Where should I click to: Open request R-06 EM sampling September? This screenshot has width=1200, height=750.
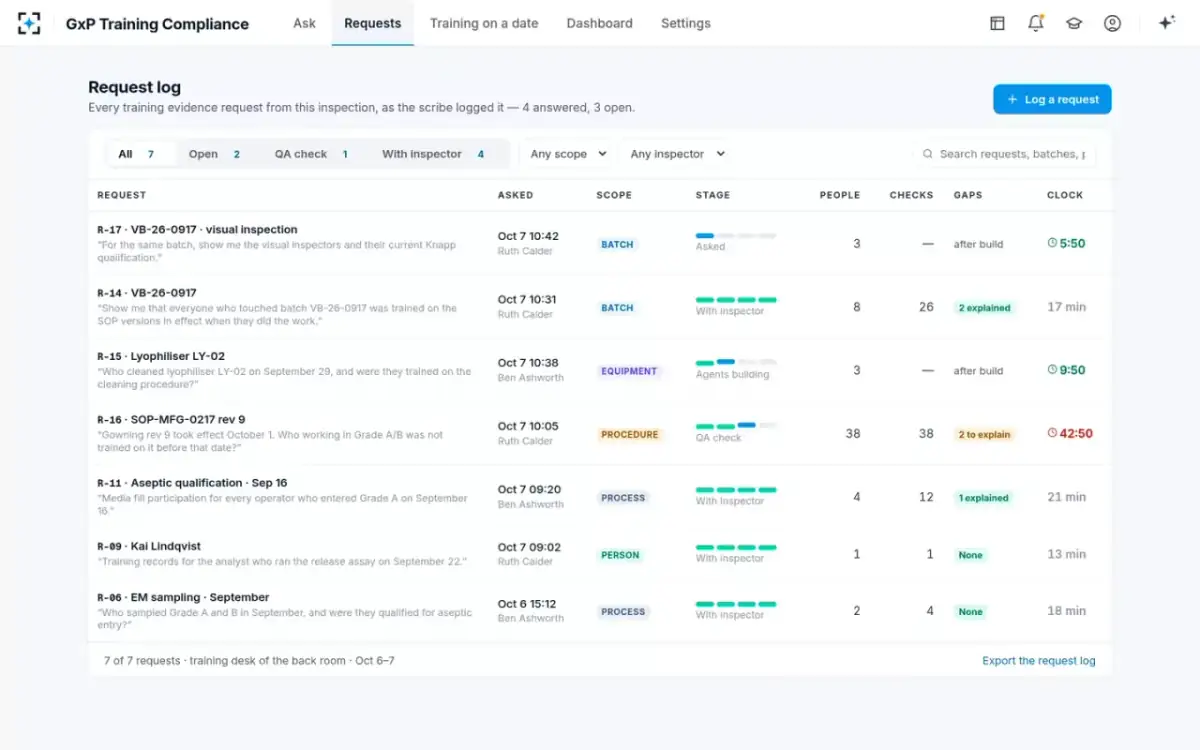(x=183, y=597)
